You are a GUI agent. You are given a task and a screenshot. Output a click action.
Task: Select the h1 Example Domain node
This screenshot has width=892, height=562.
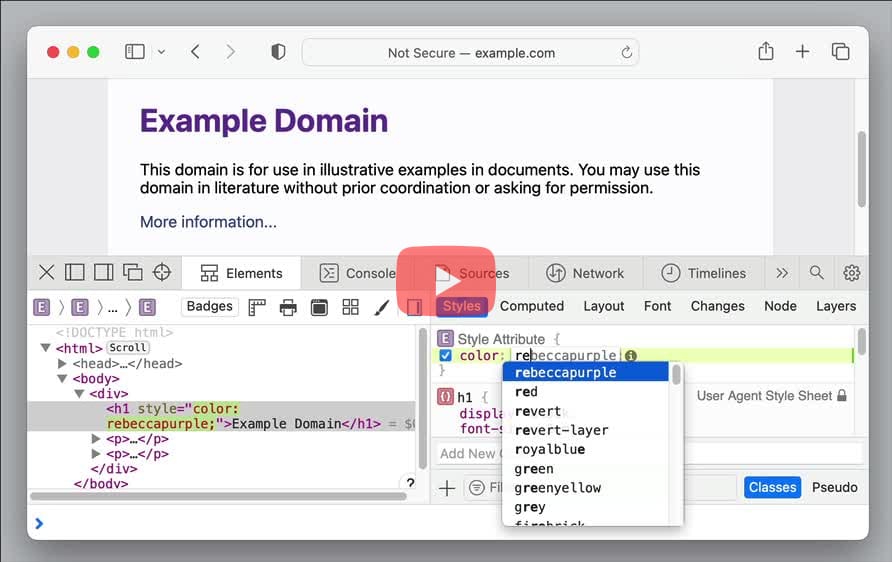(222, 416)
